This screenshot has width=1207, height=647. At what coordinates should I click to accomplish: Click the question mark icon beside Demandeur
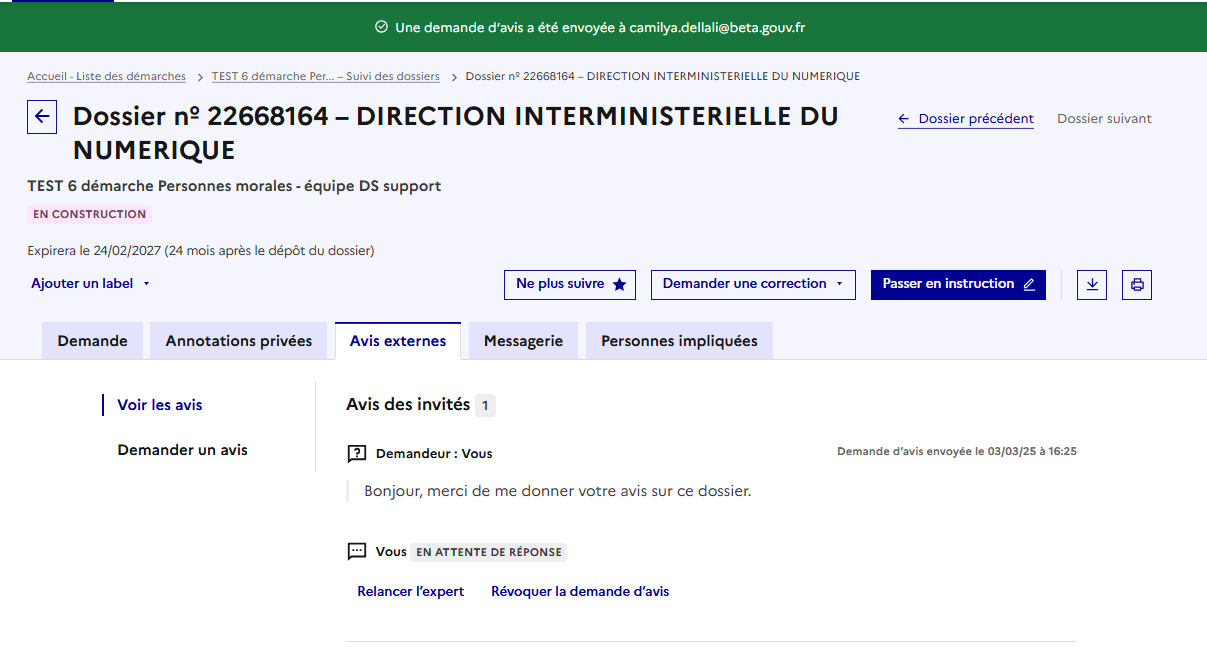[x=356, y=454]
